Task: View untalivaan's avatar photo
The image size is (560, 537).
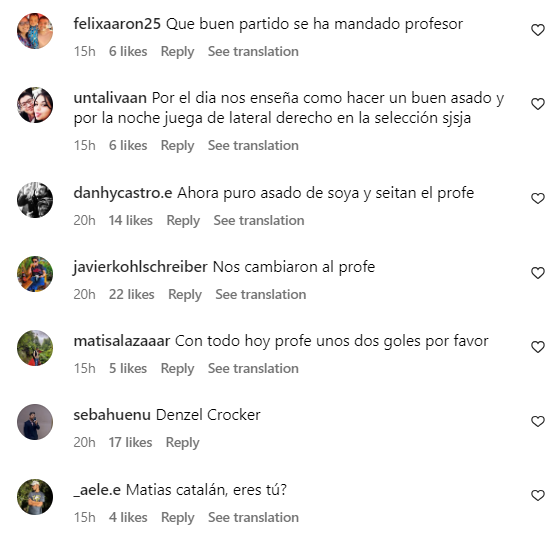Action: pos(35,105)
